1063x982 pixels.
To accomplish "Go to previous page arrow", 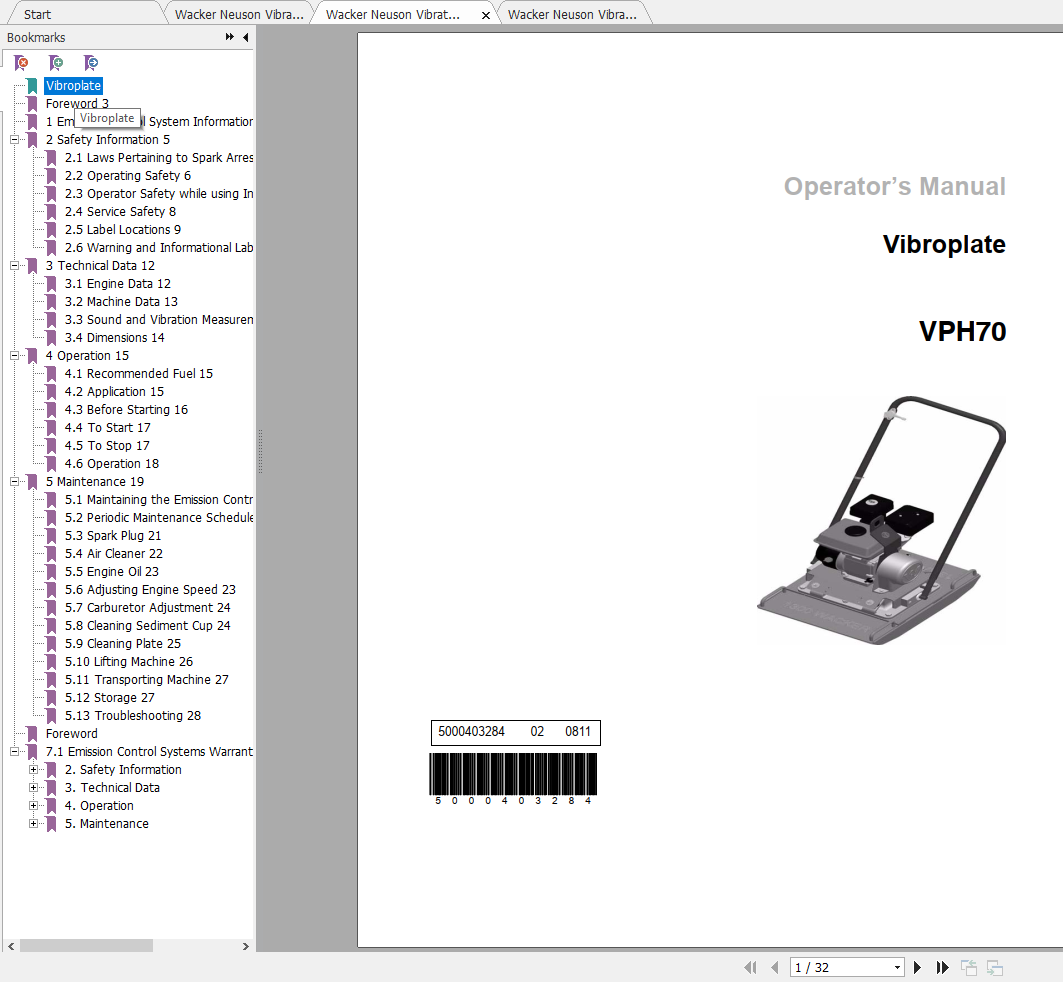I will (775, 967).
